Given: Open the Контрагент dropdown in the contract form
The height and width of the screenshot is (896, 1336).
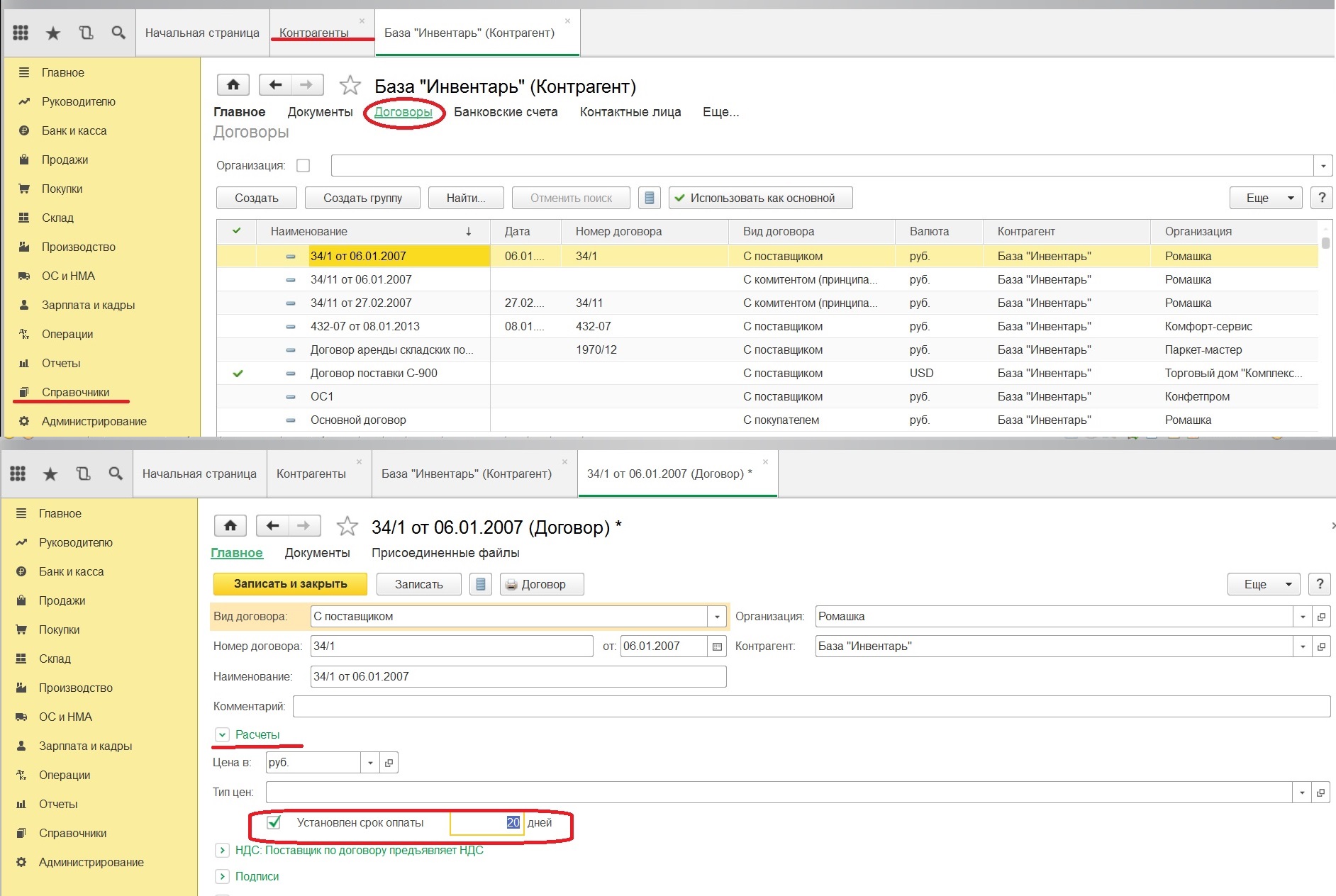Looking at the screenshot, I should pyautogui.click(x=1303, y=646).
